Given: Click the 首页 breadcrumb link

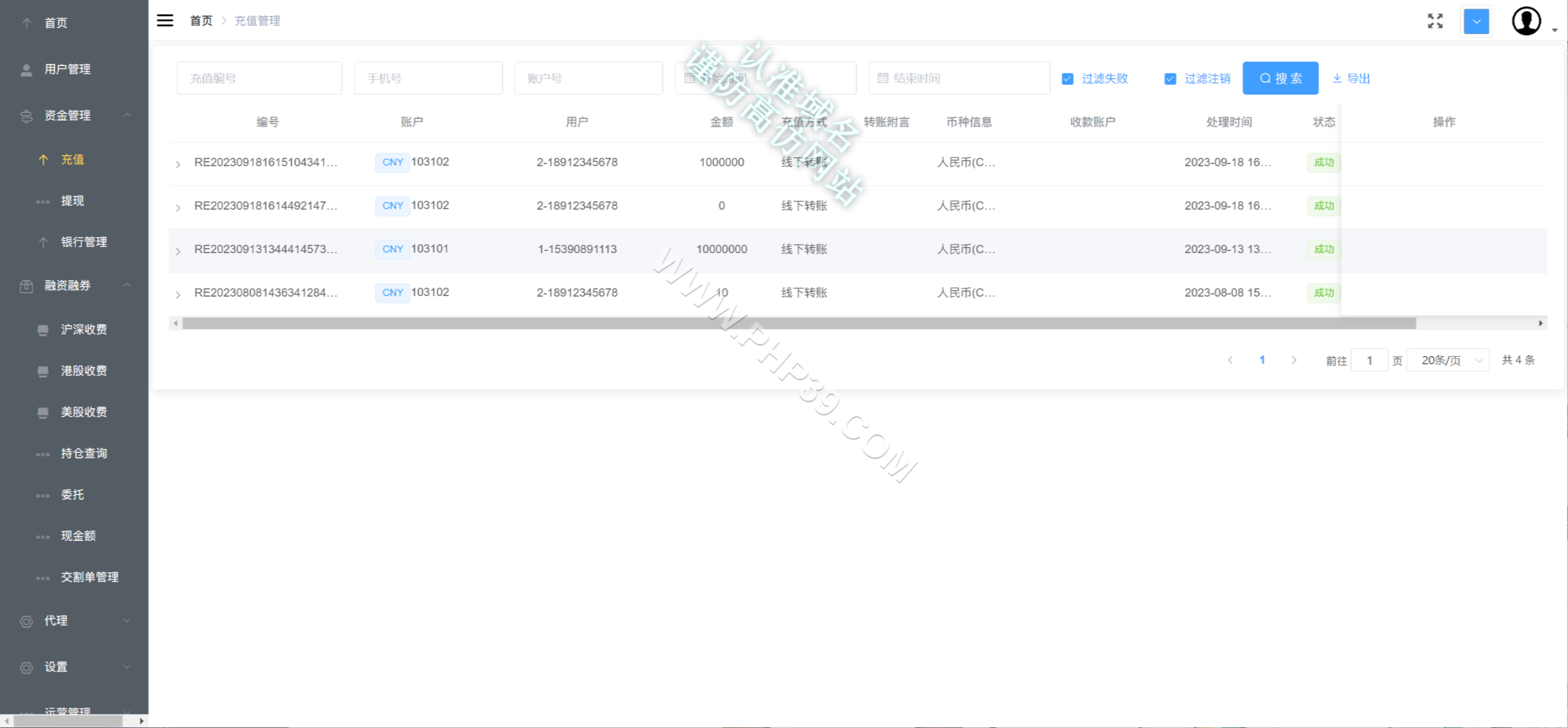Looking at the screenshot, I should (201, 21).
